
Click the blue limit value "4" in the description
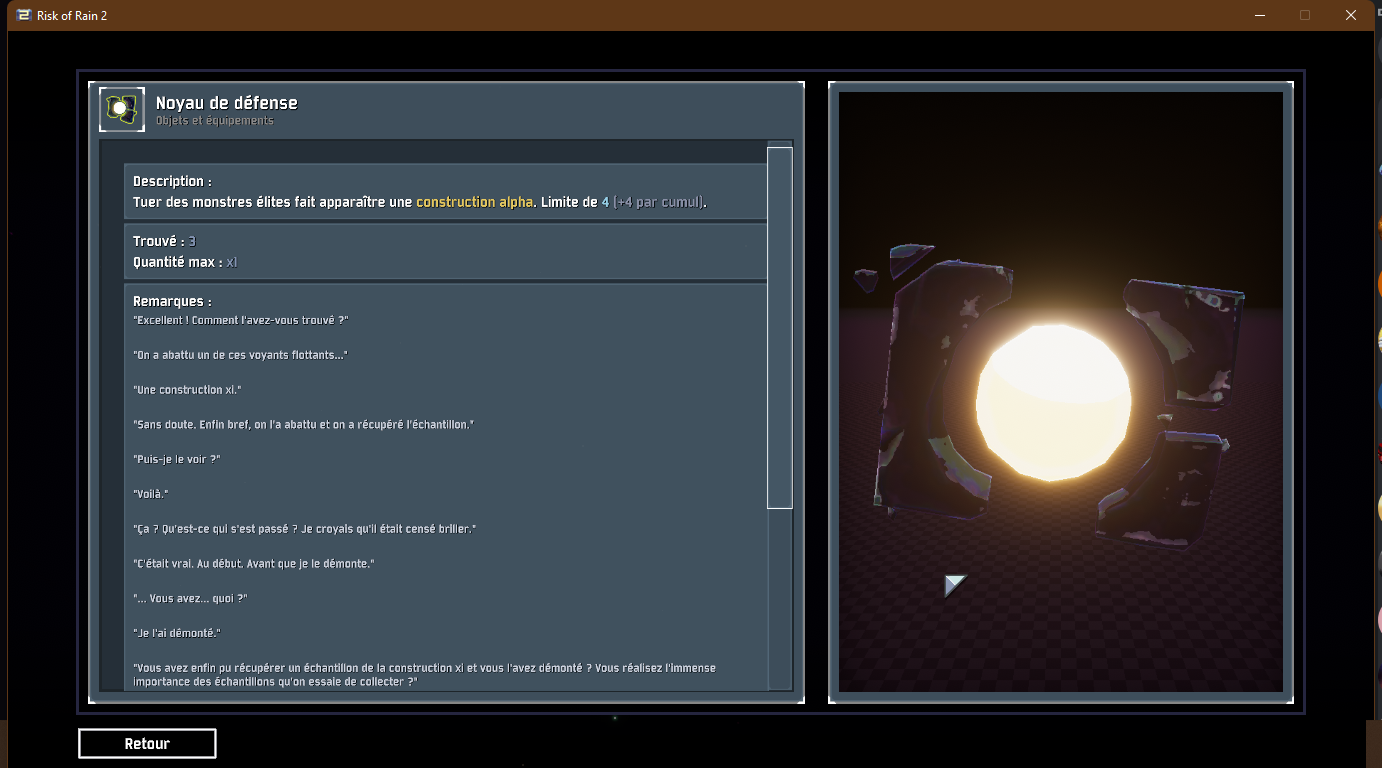pos(605,202)
